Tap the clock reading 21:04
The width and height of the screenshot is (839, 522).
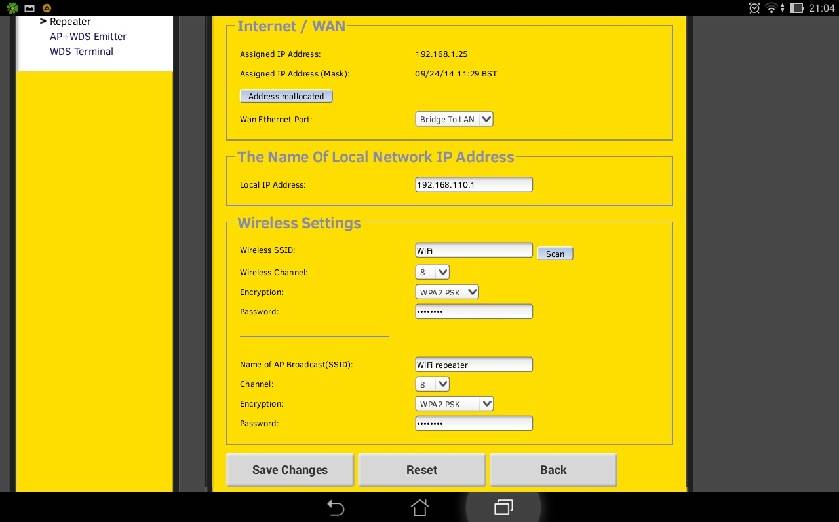click(821, 8)
